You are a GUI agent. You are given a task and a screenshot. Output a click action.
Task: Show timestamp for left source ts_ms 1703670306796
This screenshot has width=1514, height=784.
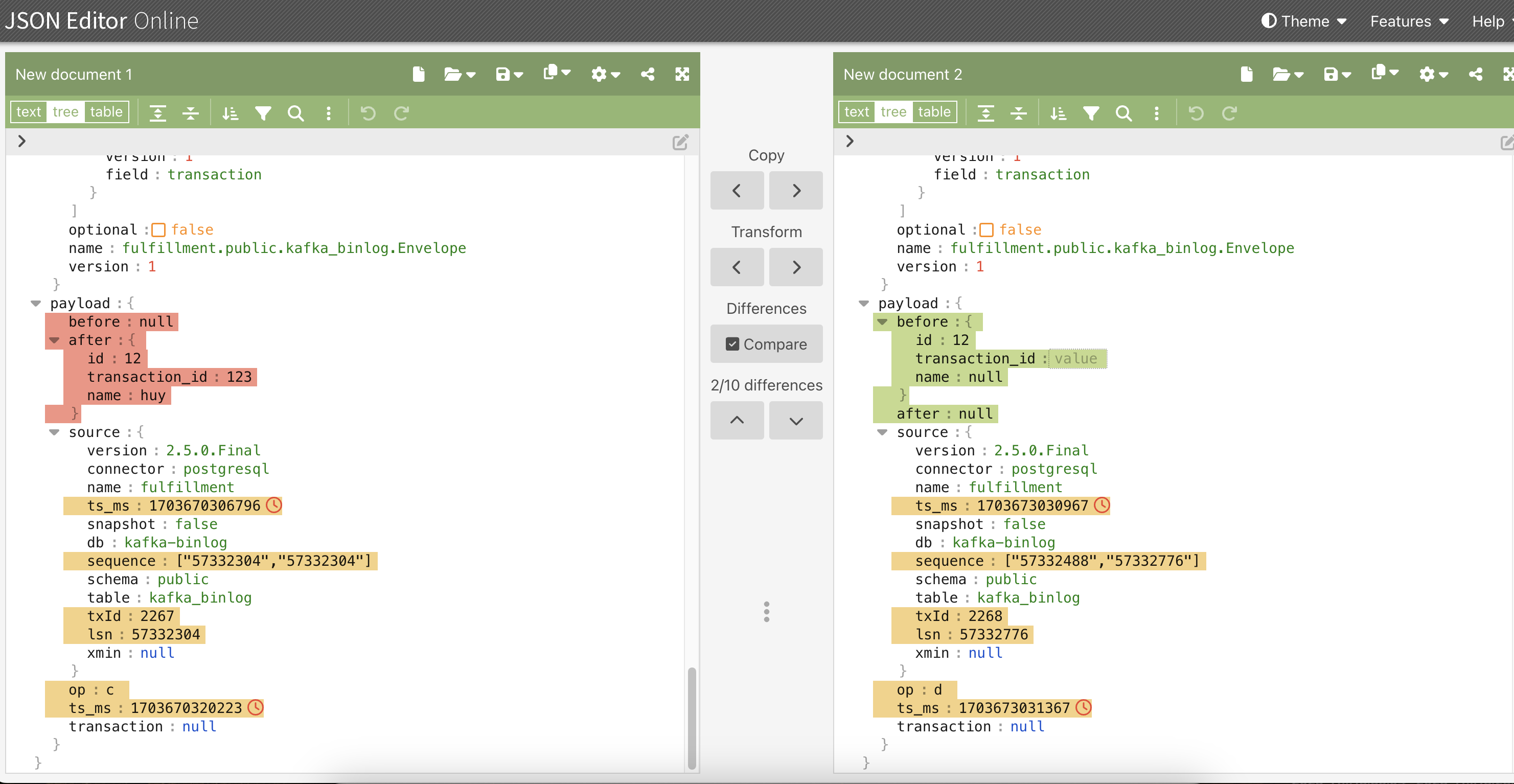[274, 505]
